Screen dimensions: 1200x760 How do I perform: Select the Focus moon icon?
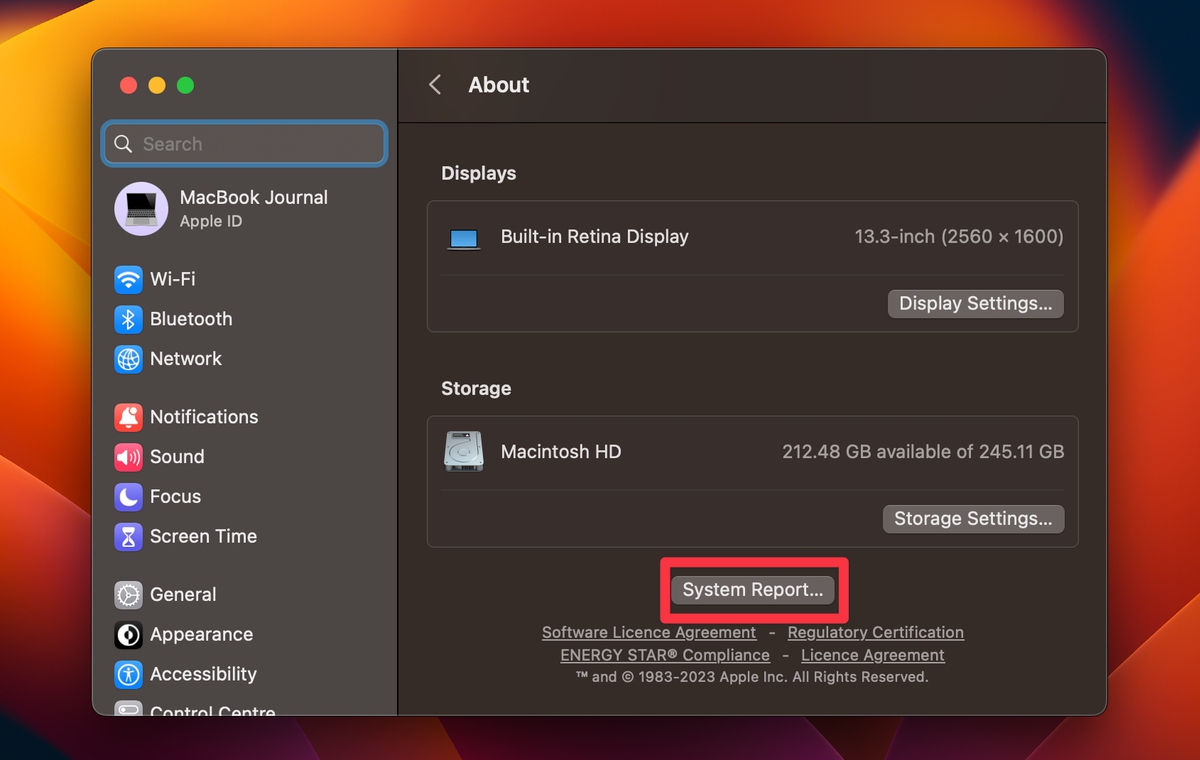tap(129, 497)
